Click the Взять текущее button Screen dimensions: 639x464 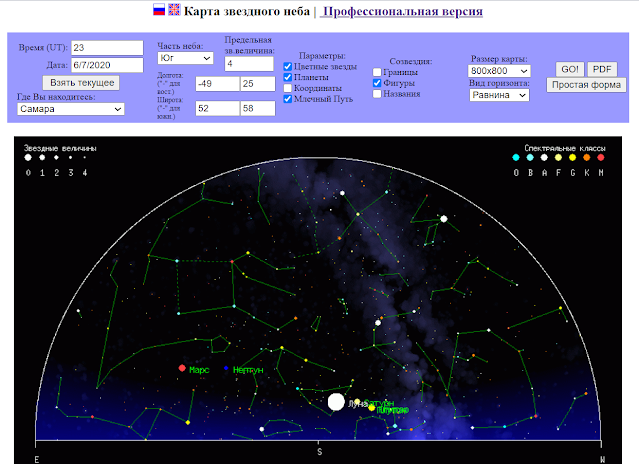81,83
